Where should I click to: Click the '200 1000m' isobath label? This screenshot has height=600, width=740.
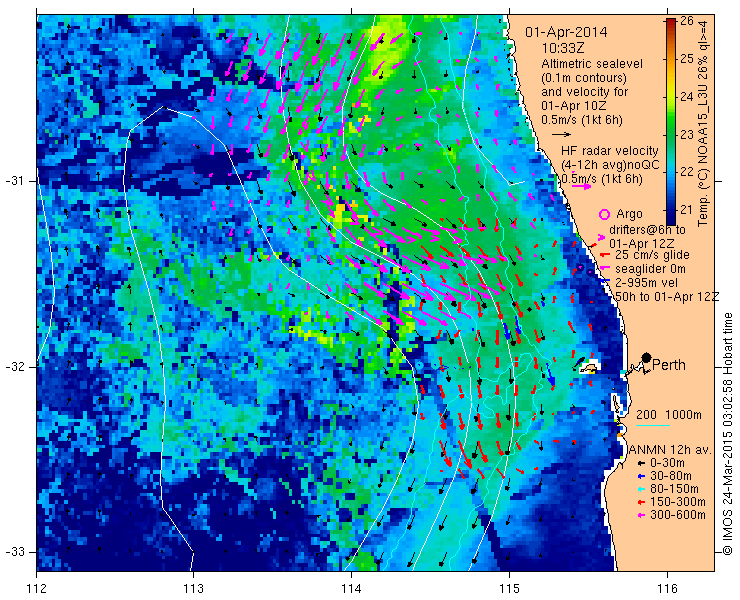pyautogui.click(x=669, y=415)
